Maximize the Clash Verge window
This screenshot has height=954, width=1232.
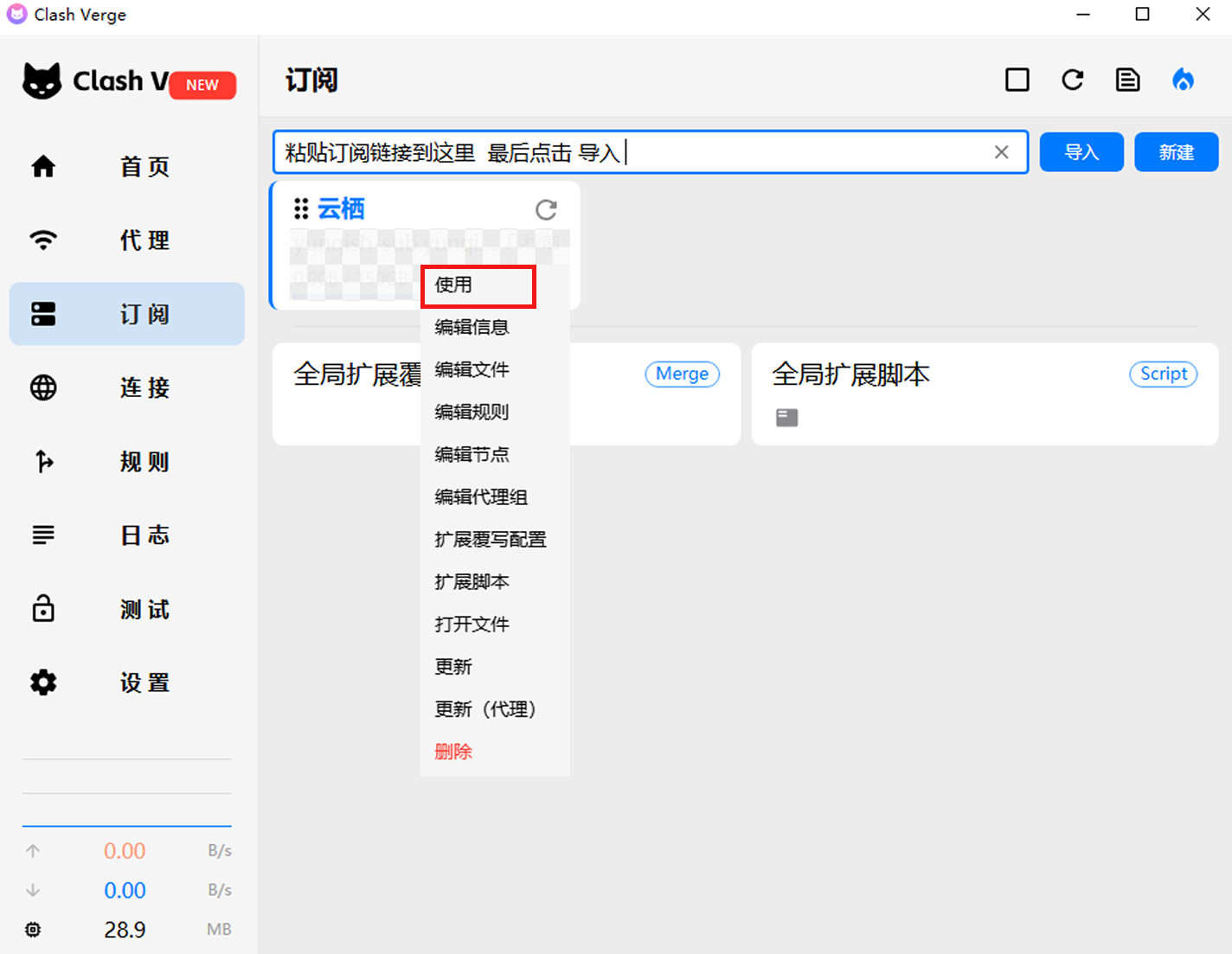click(x=1143, y=15)
